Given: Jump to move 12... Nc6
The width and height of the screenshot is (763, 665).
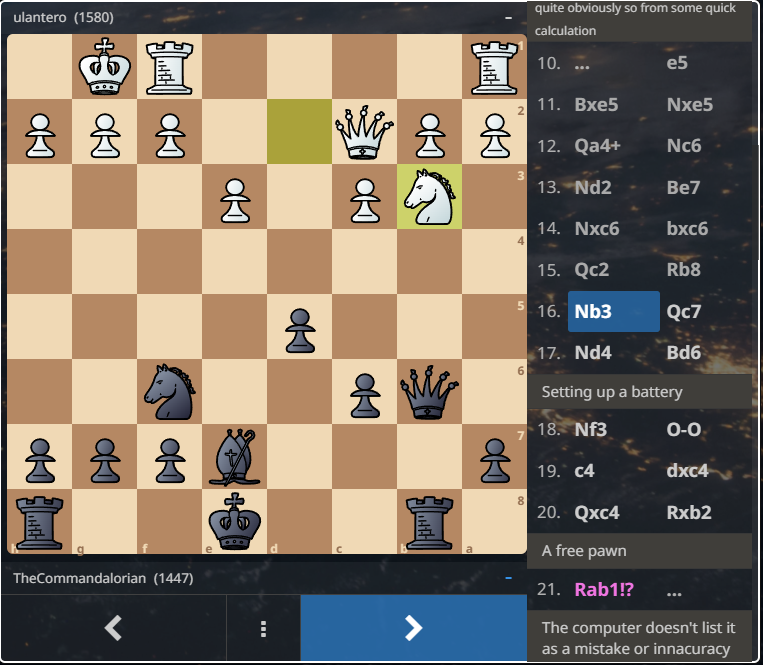Looking at the screenshot, I should 684,146.
